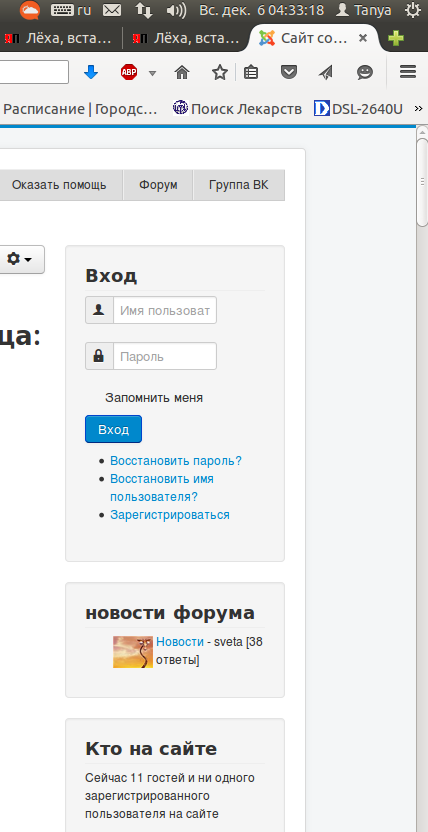Click the blue download arrow icon
This screenshot has height=832, width=428.
(x=91, y=72)
